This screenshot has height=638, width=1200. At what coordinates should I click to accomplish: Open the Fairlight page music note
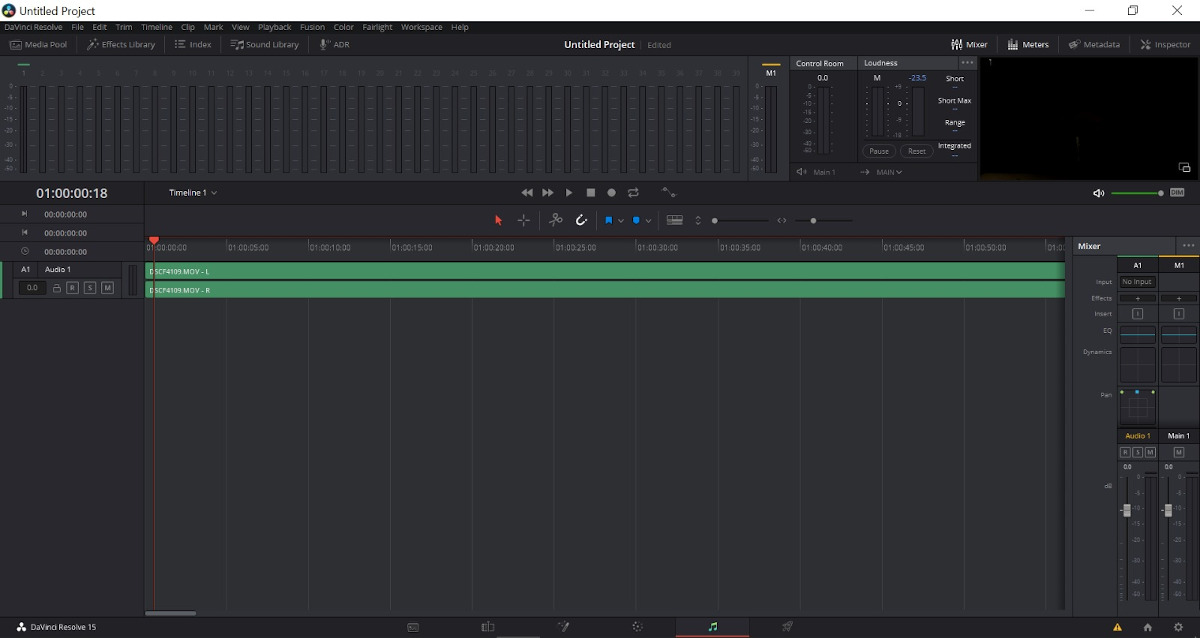[x=712, y=627]
